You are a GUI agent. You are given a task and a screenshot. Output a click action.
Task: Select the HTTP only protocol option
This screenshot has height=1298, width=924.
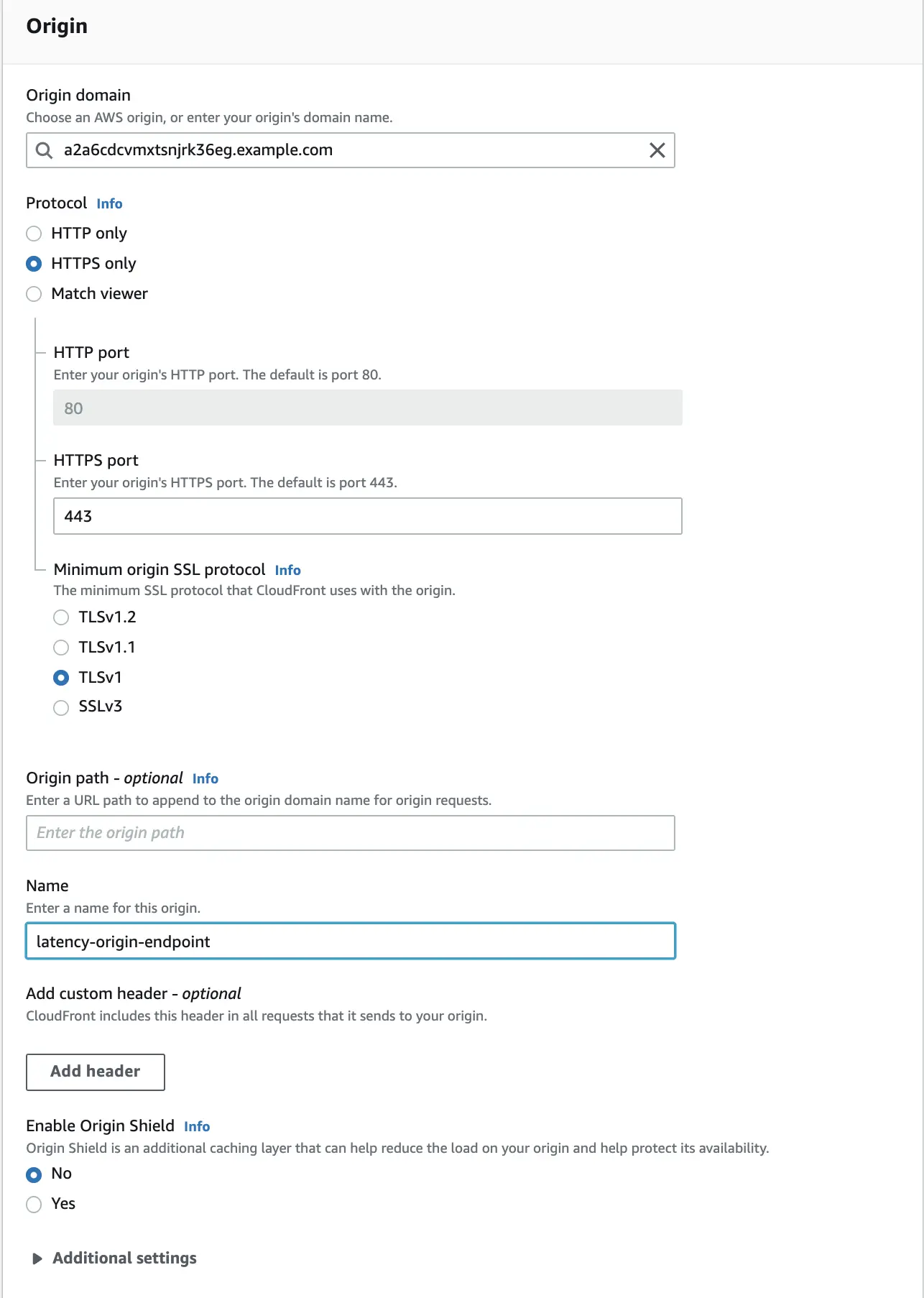point(34,234)
